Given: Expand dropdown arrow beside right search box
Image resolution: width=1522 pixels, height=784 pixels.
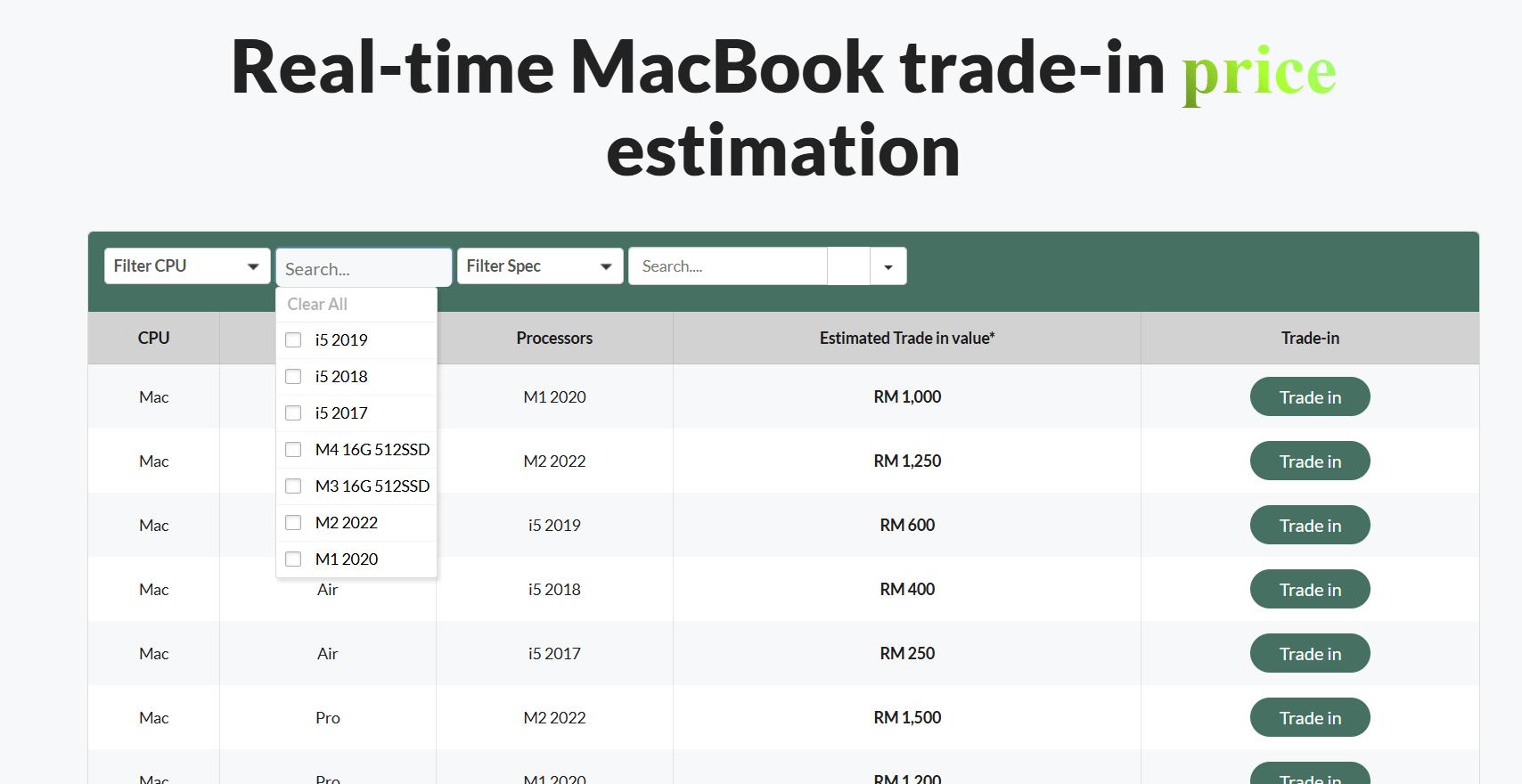Looking at the screenshot, I should pos(888,266).
